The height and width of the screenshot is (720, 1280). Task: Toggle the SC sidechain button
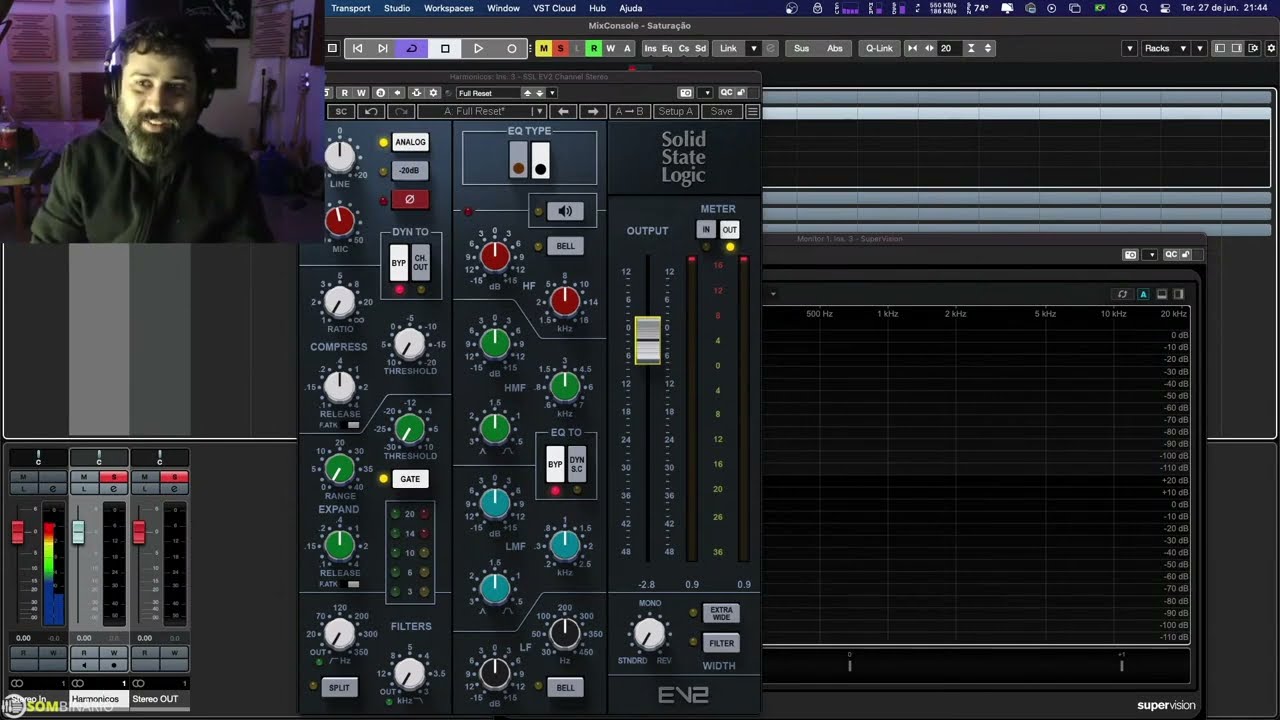pos(341,111)
